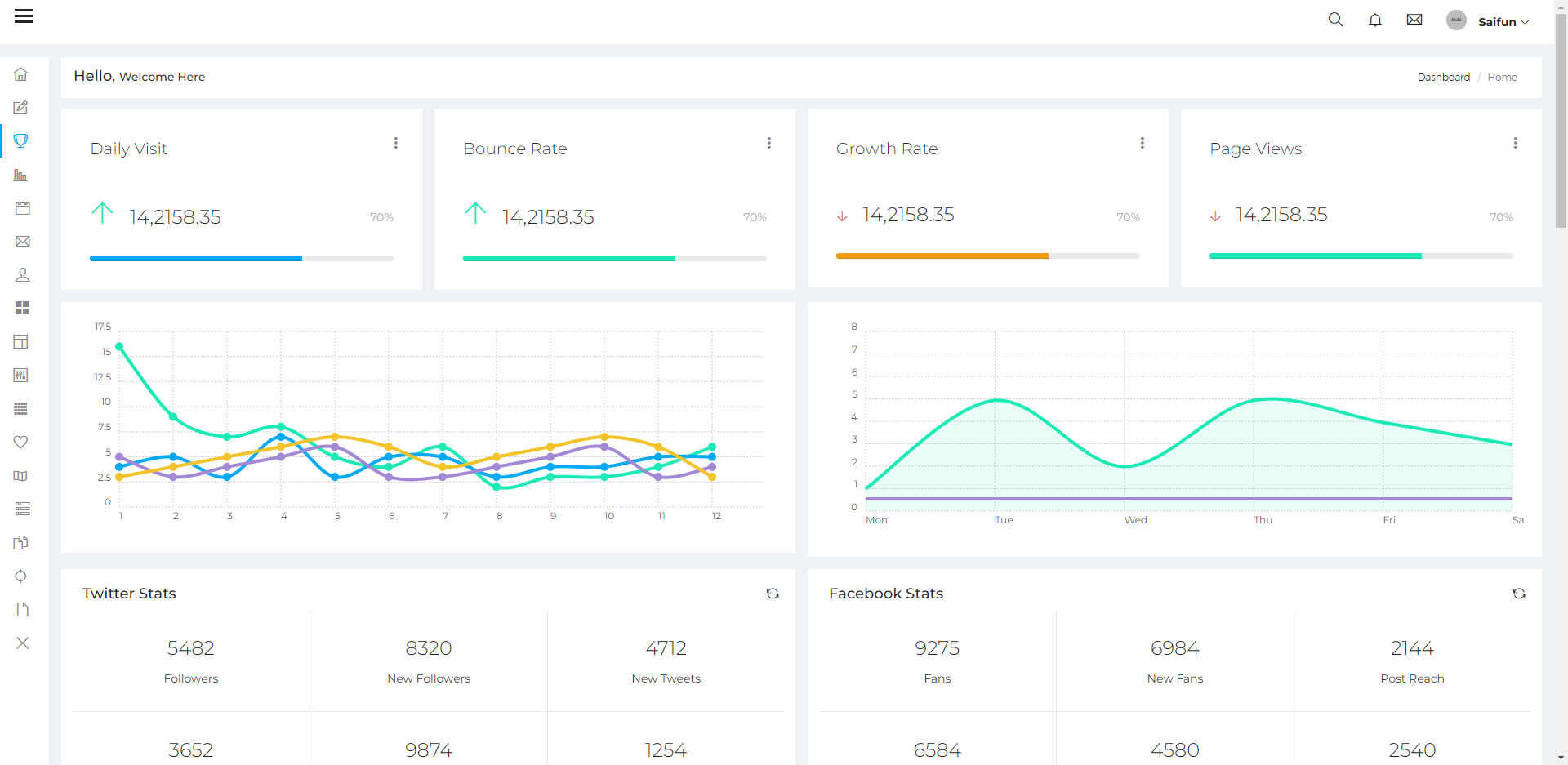
Task: Open Growth Rate card three-dot menu
Action: click(x=1142, y=143)
